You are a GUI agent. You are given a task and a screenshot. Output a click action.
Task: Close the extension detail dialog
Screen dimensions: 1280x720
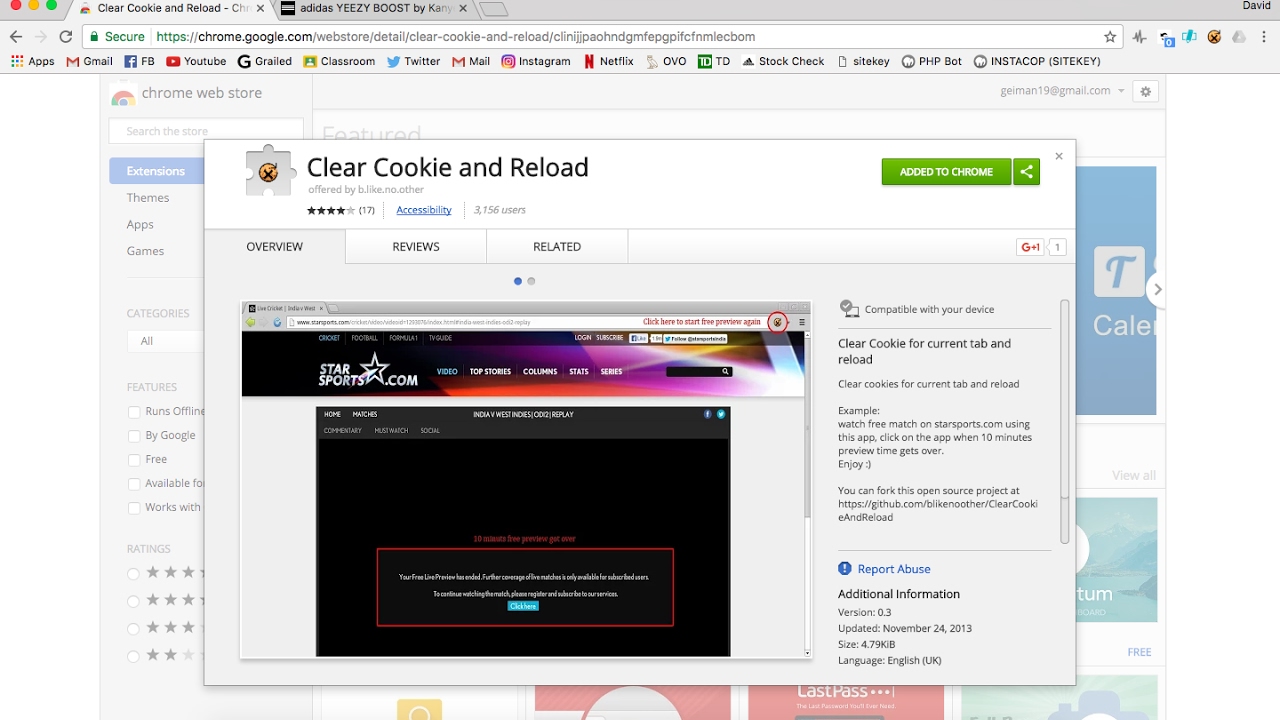pyautogui.click(x=1059, y=156)
